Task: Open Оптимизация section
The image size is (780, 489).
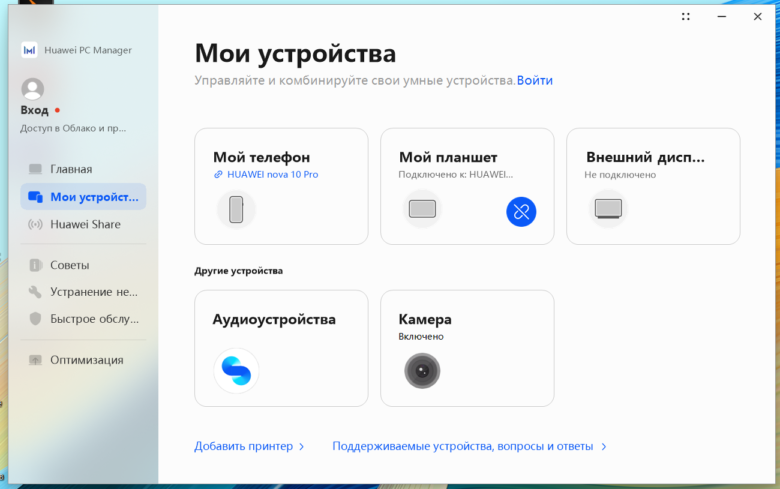Action: click(83, 360)
